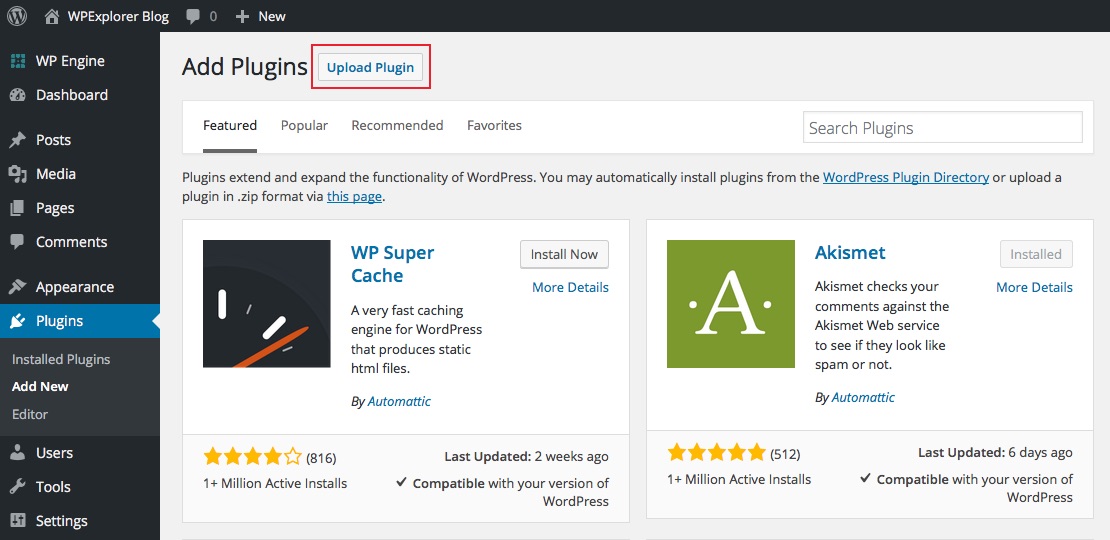
Task: Click the WordPress logo in admin bar
Action: [16, 16]
